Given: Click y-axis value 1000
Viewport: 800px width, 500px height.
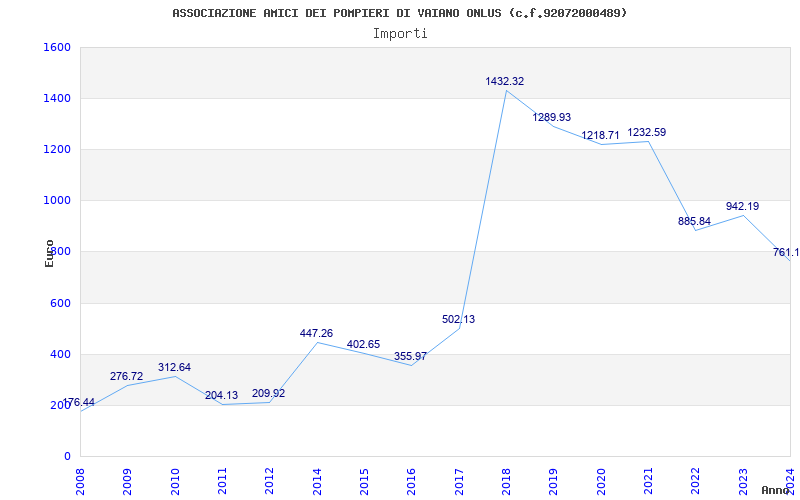Looking at the screenshot, I should click(57, 201).
